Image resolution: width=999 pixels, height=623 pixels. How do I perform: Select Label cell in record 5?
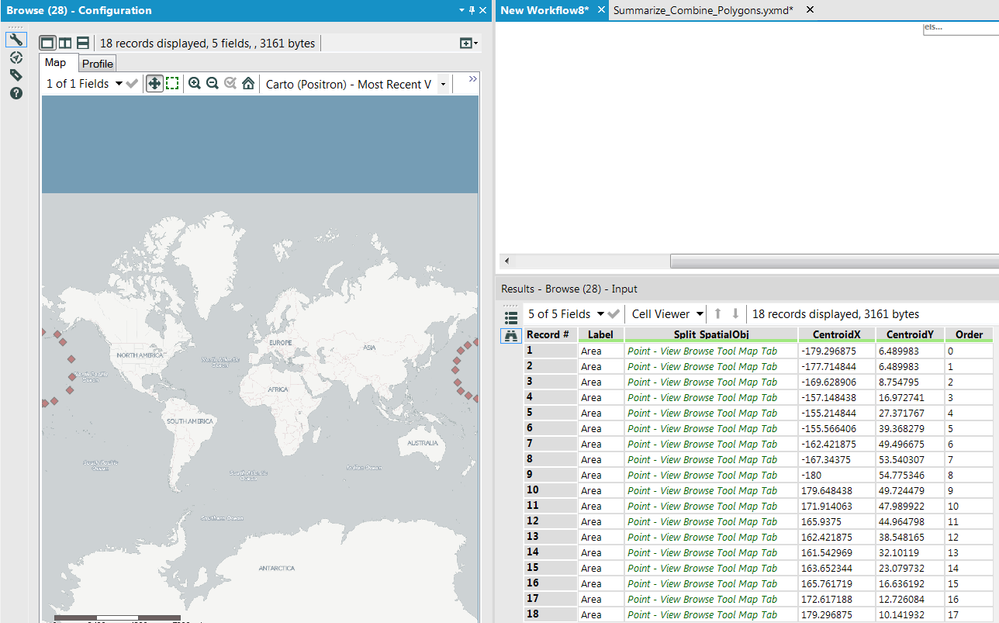tap(601, 413)
